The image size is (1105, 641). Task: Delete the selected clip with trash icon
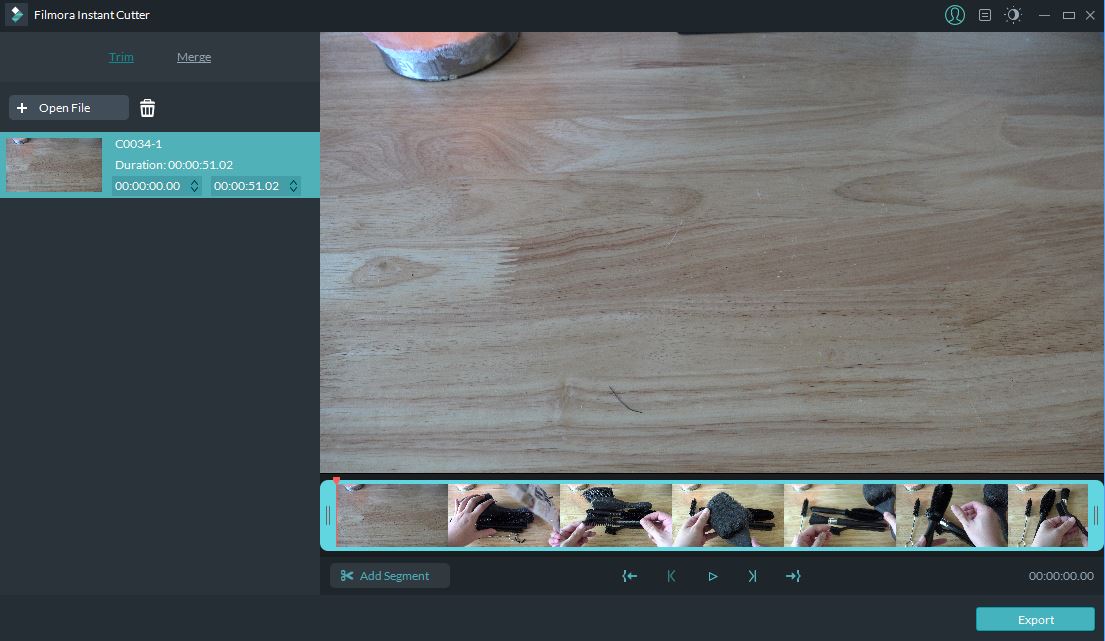click(x=147, y=108)
